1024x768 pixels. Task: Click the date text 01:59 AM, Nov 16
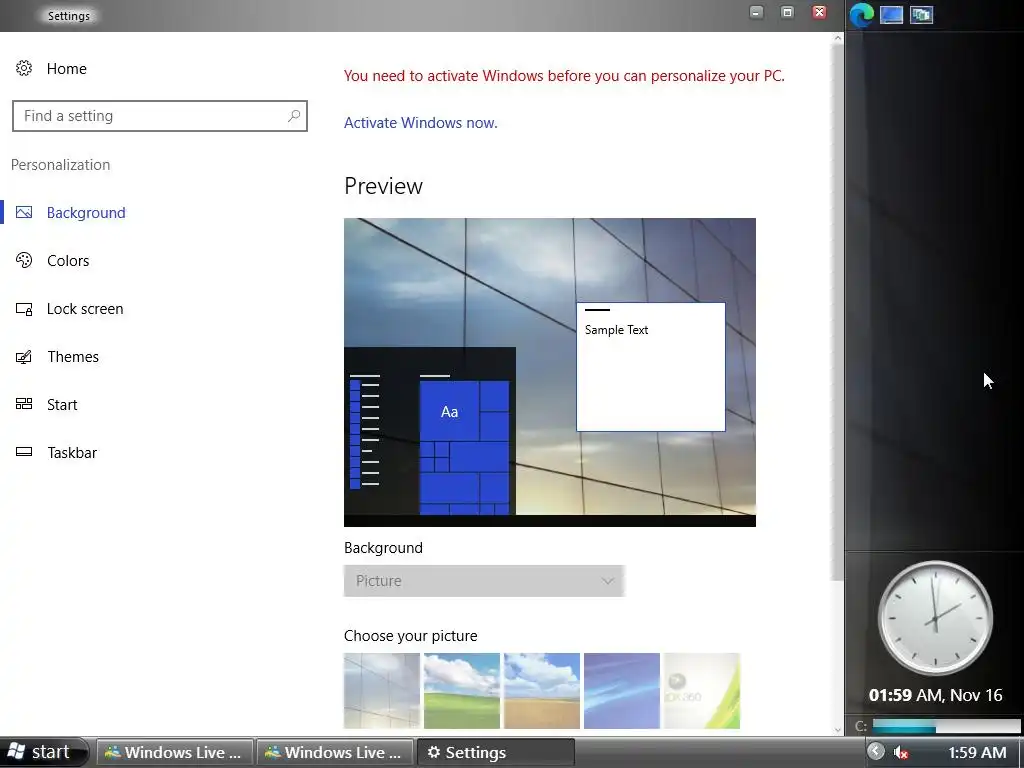coord(935,695)
